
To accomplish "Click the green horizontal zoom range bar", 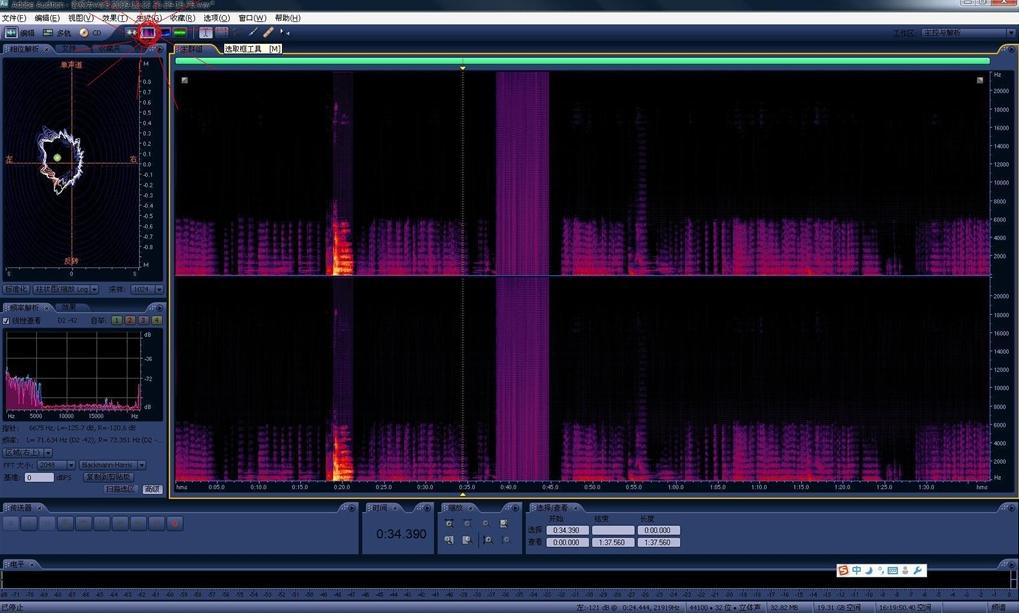I will [x=582, y=61].
